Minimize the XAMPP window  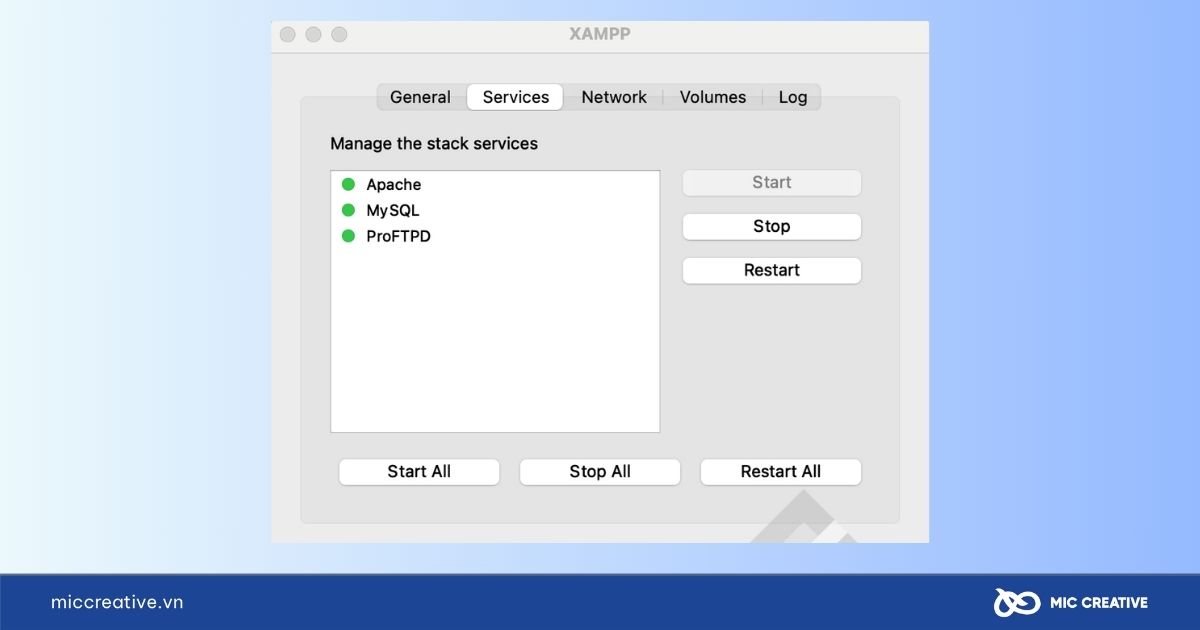313,35
